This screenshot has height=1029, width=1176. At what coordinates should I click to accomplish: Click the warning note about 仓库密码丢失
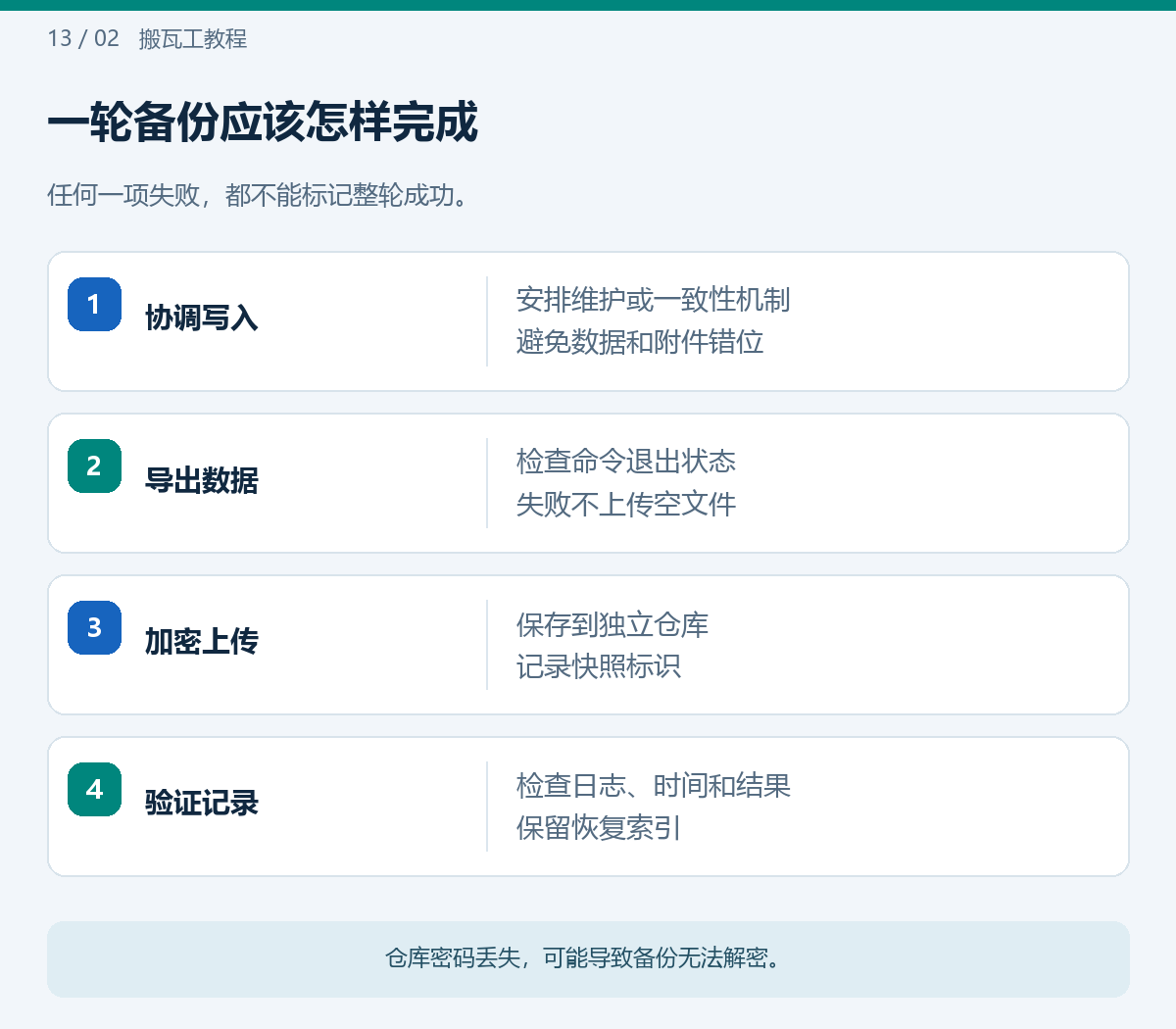[588, 958]
